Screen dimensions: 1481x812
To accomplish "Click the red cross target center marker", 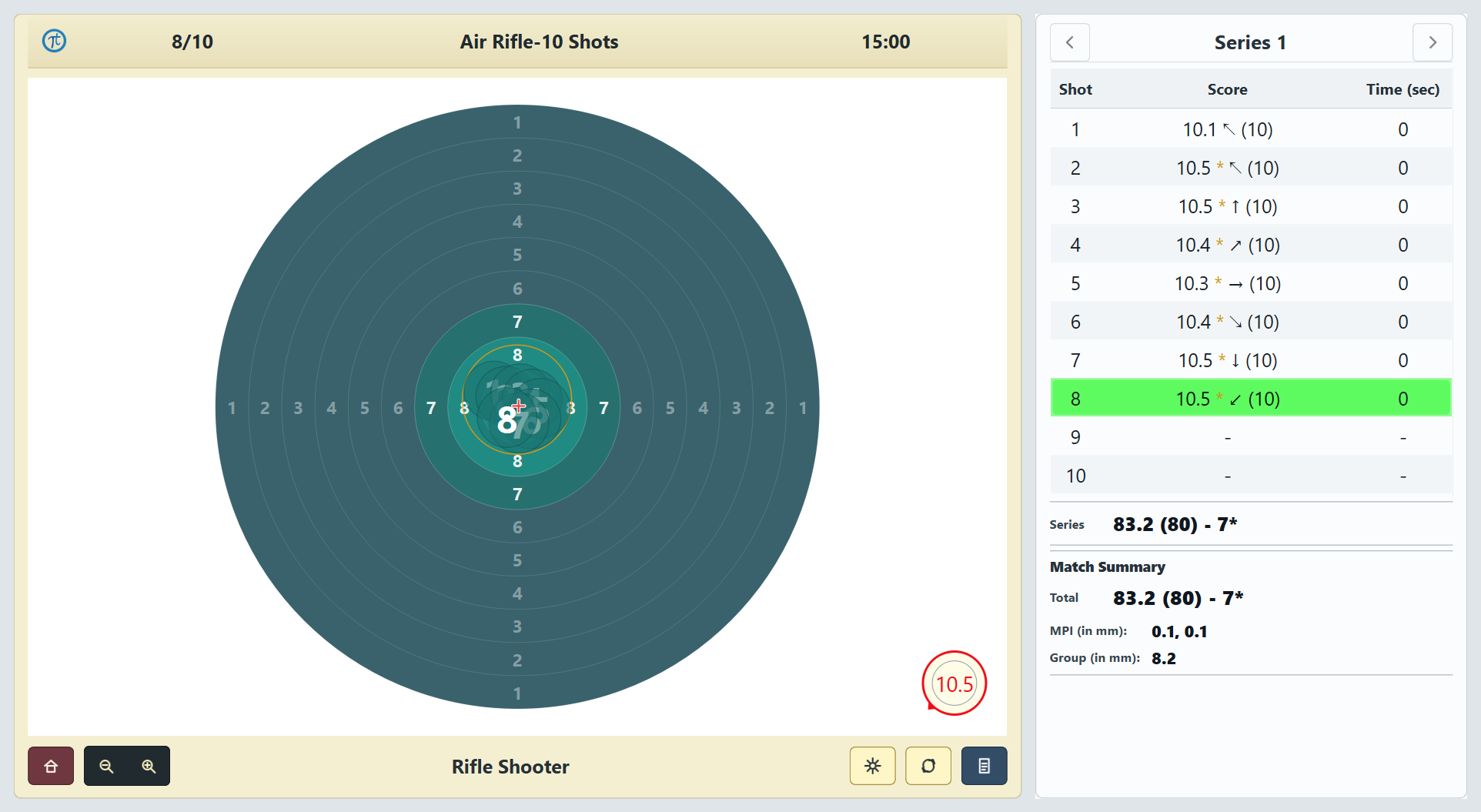I will (519, 406).
